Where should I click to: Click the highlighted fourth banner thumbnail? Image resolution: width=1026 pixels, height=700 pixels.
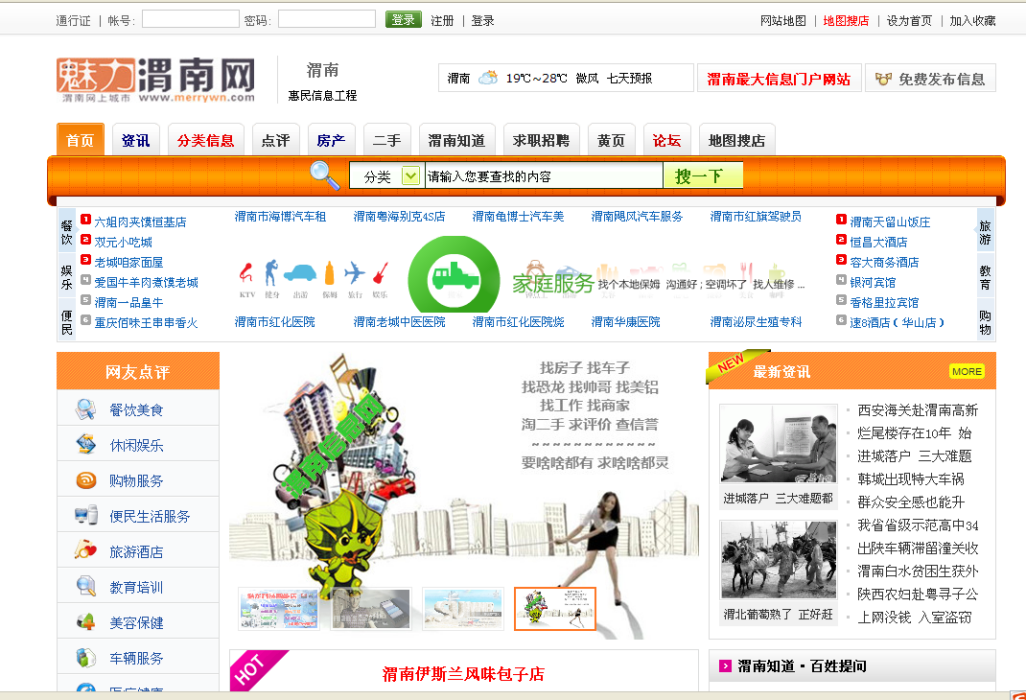555,608
